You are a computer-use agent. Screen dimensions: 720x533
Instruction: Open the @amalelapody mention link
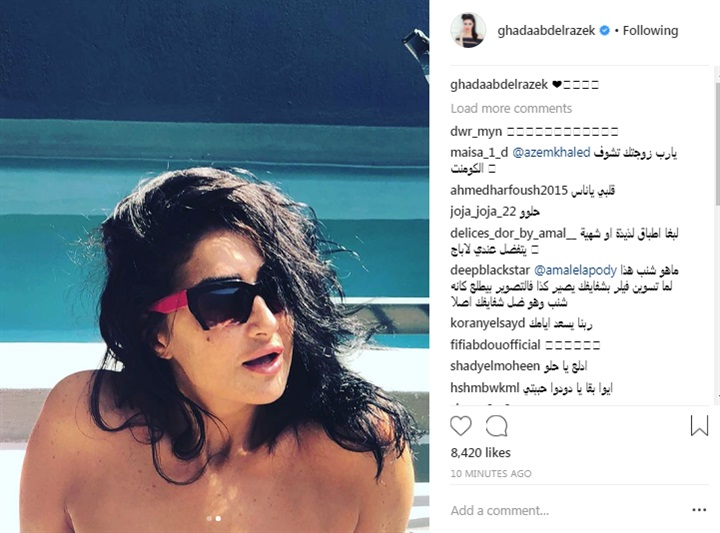point(575,270)
